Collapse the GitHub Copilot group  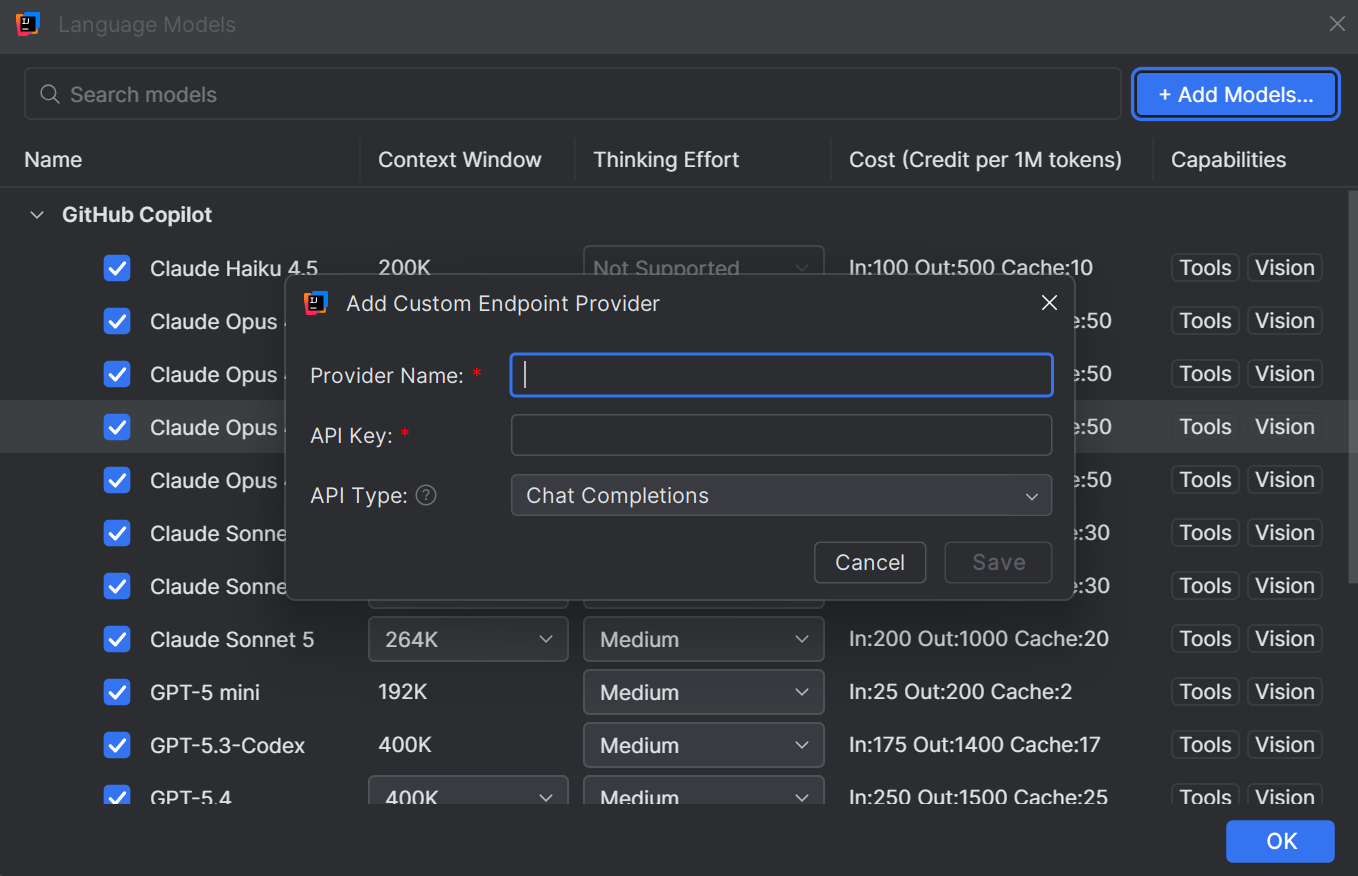tap(37, 215)
